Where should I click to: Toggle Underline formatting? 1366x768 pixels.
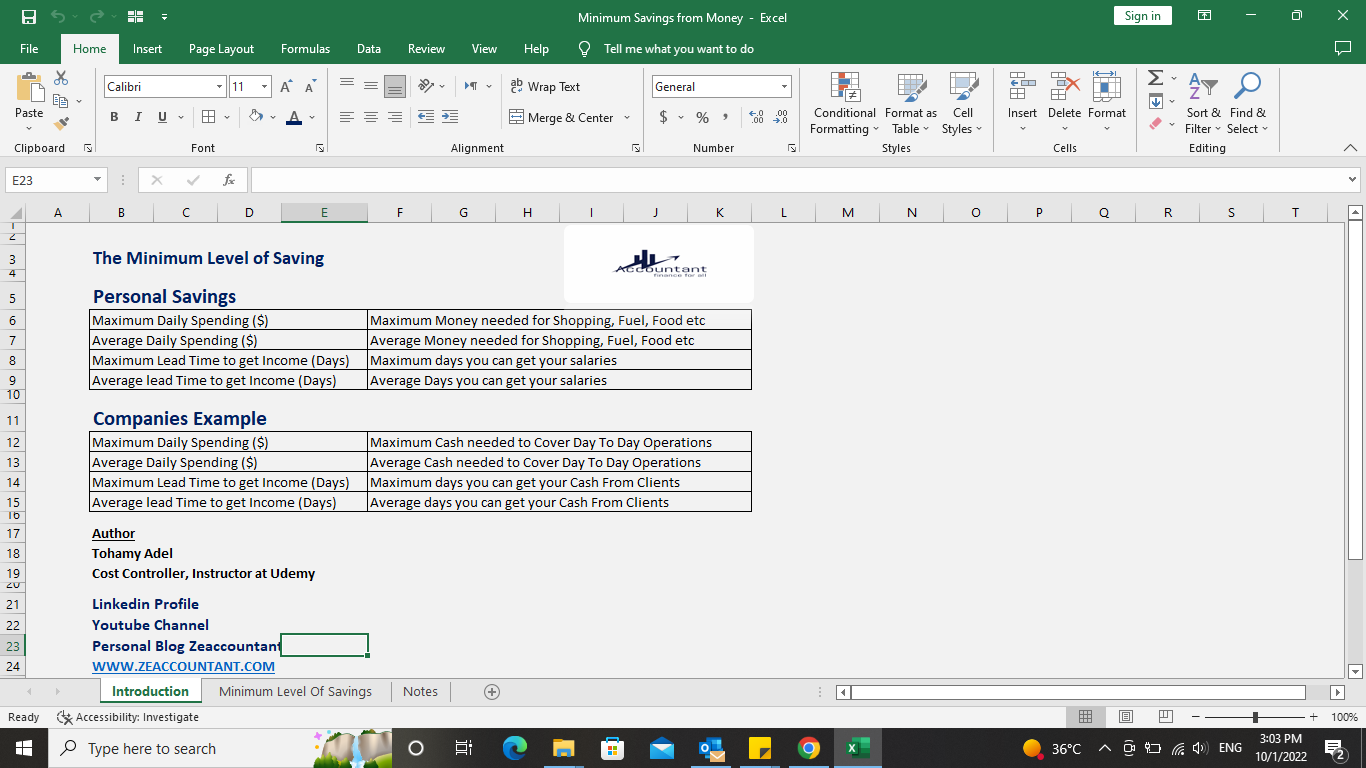coord(162,117)
